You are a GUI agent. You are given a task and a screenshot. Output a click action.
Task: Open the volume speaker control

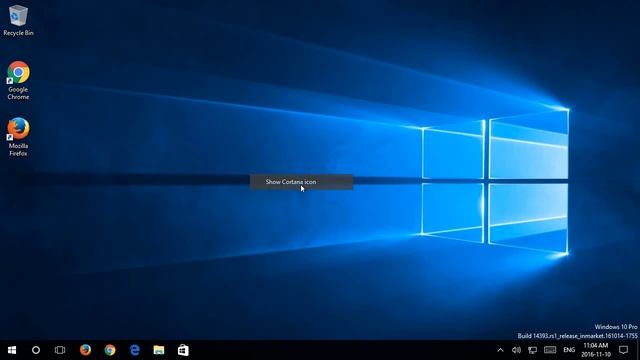pos(516,350)
